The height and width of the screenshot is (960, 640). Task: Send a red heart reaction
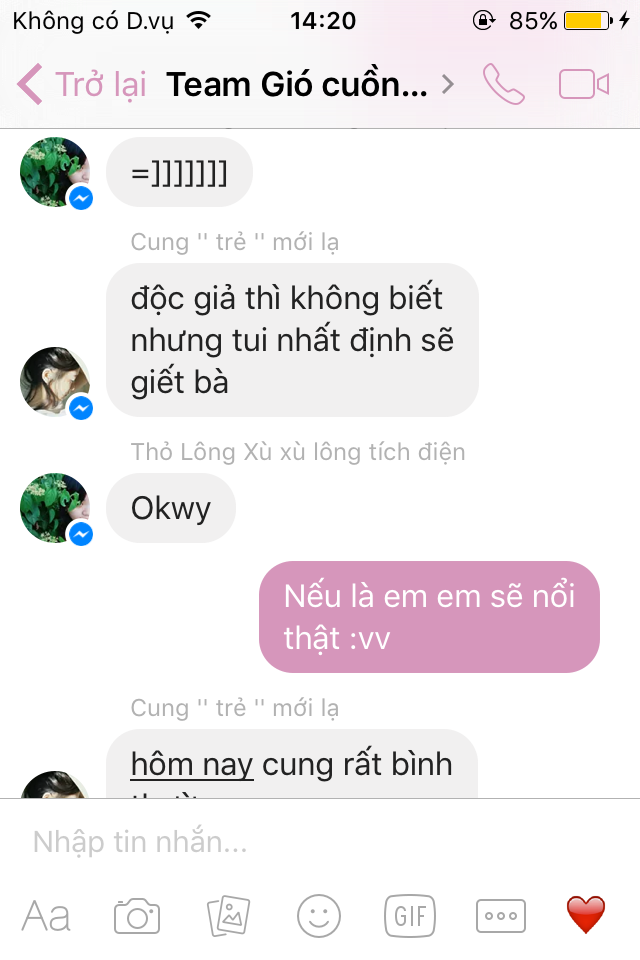coord(585,915)
